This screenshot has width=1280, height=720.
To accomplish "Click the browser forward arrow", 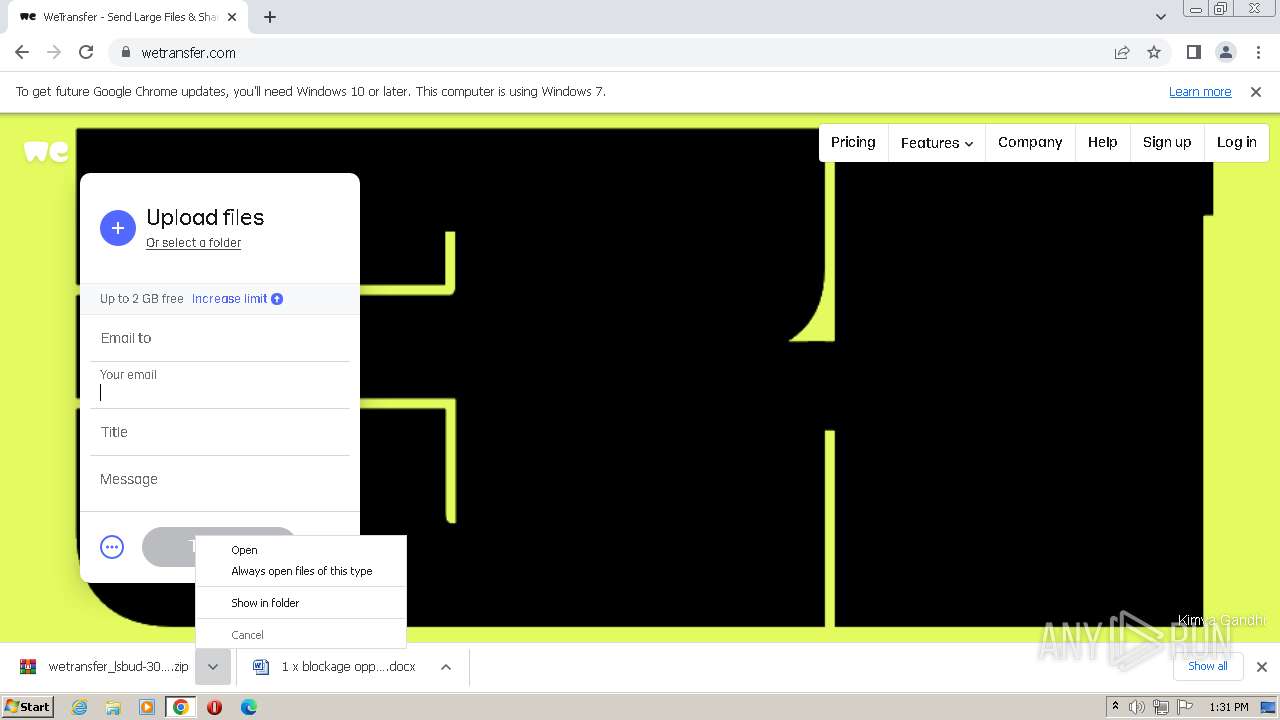I will pyautogui.click(x=54, y=52).
